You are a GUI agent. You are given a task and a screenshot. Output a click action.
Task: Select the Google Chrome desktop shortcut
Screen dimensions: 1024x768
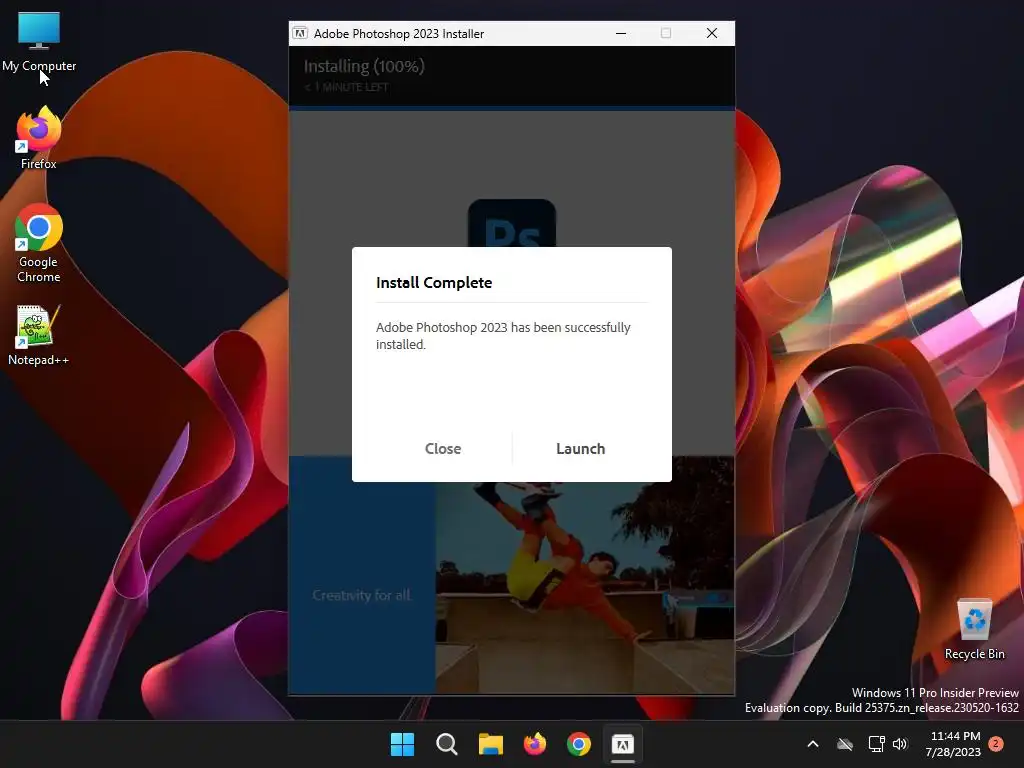coord(39,244)
